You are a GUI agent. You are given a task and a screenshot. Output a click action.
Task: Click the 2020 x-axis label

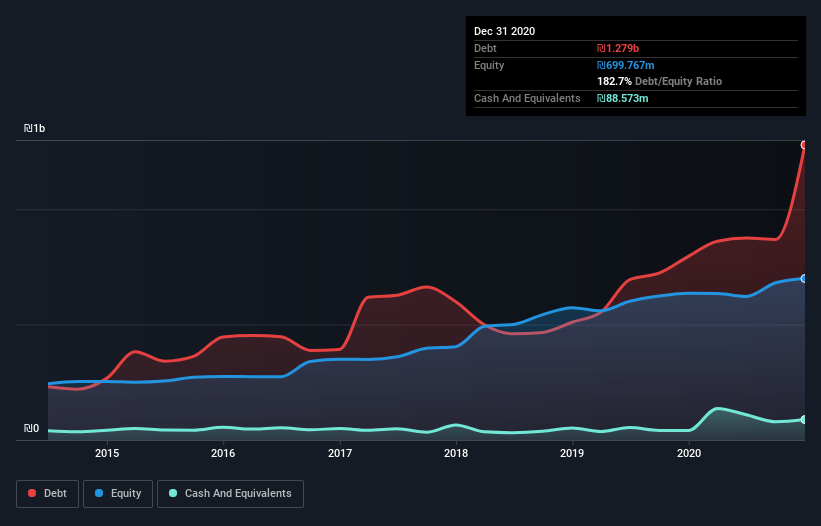click(689, 453)
